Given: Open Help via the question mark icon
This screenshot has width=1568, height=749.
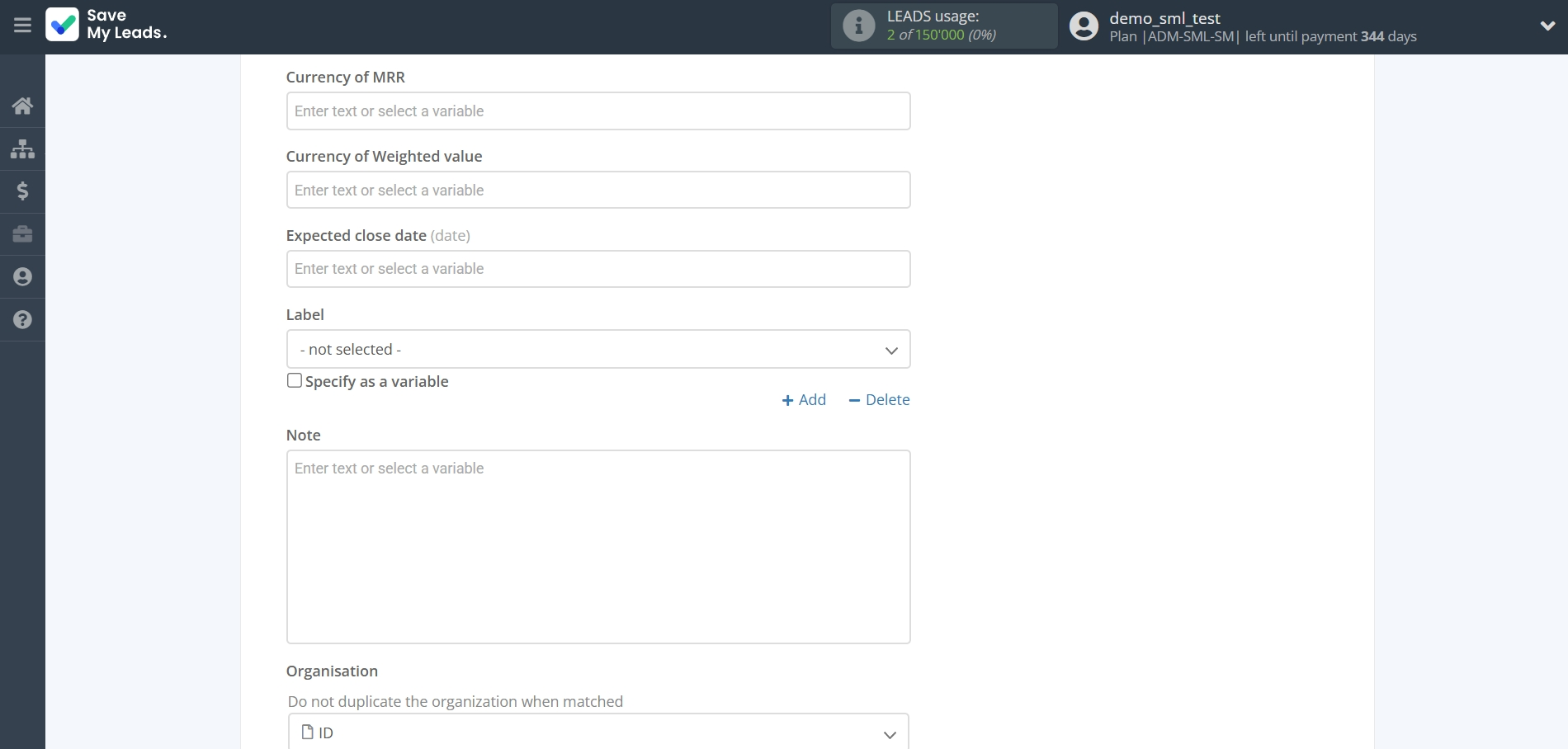Looking at the screenshot, I should coord(22,320).
